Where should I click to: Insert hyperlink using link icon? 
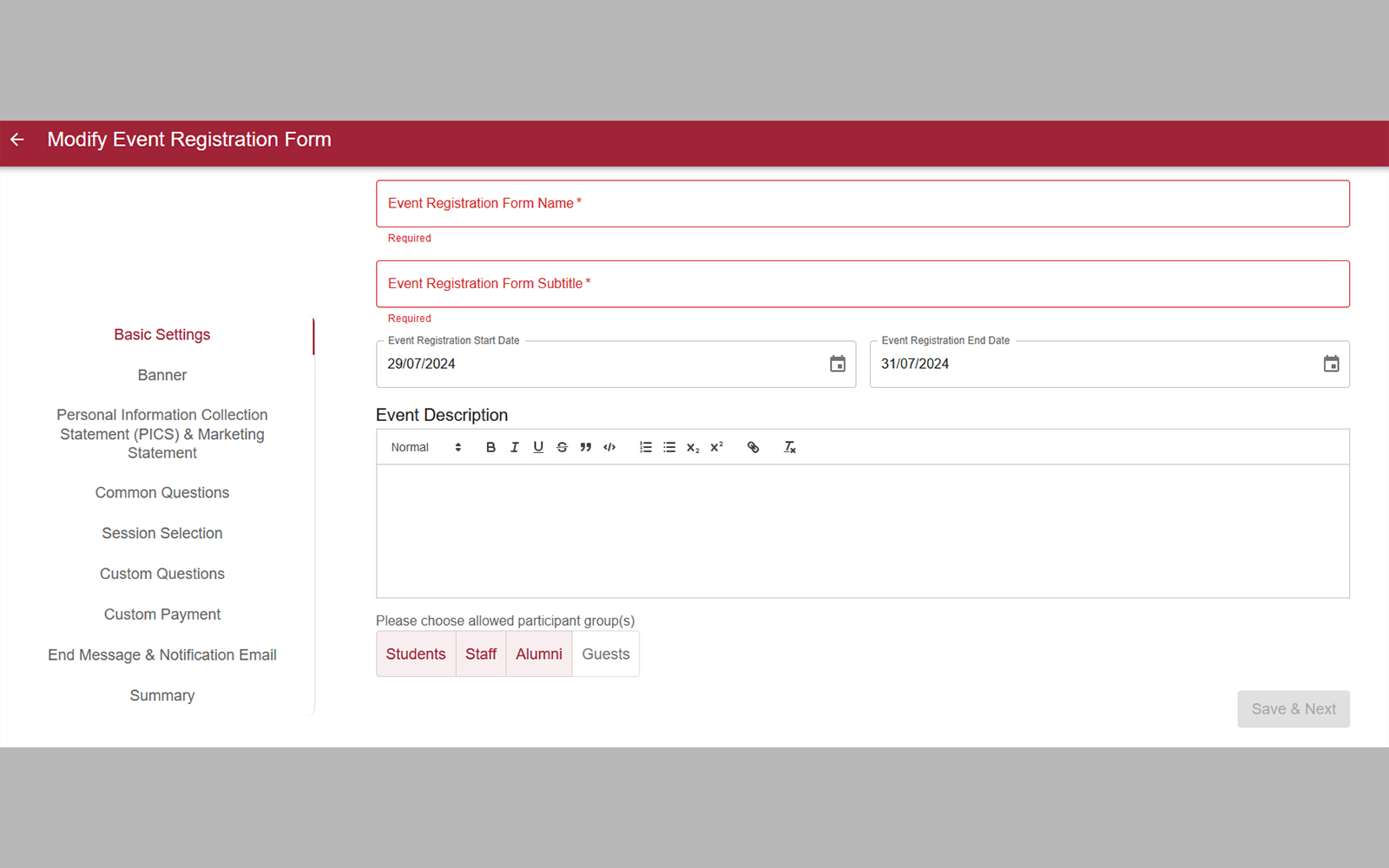pos(753,447)
